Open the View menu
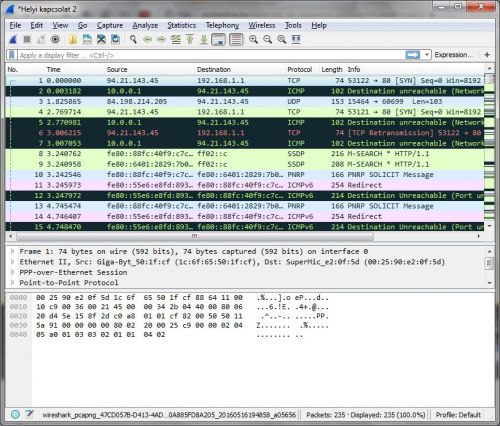Screen dimensions: 500x426 pyautogui.click(x=60, y=25)
